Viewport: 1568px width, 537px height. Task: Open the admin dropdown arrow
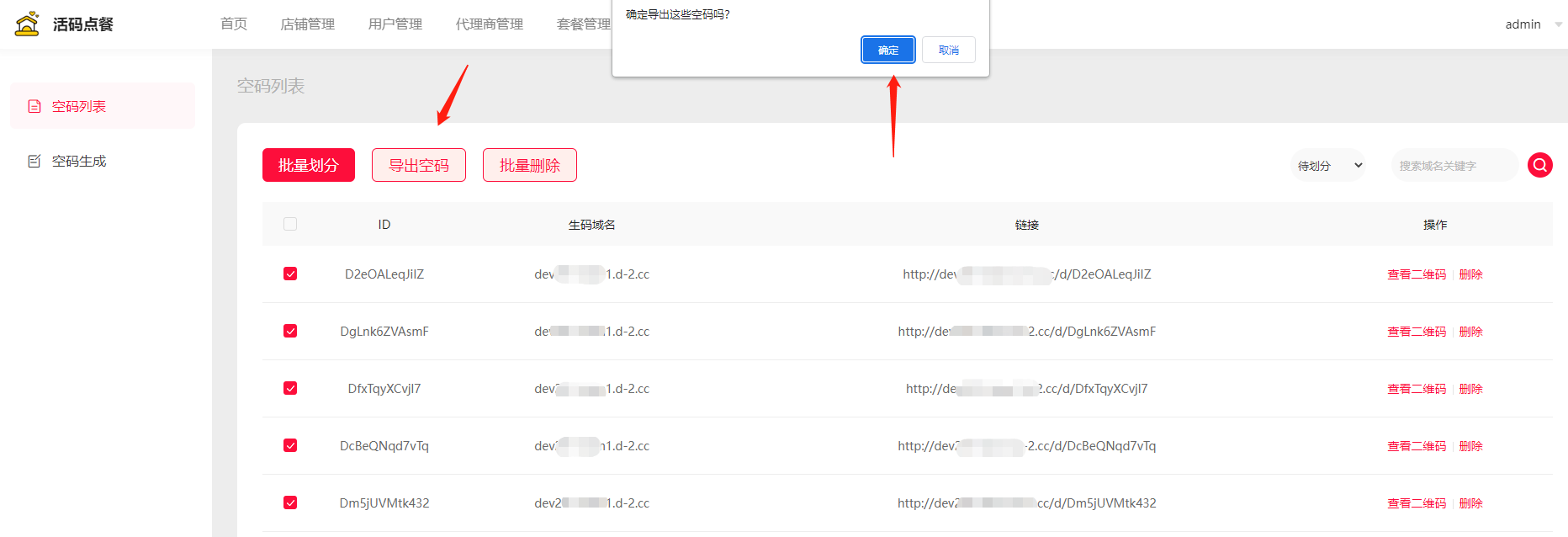click(x=1558, y=24)
